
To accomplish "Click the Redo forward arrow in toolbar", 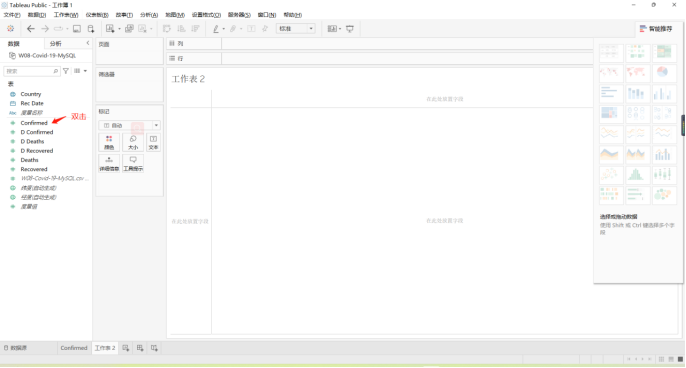I will coord(45,29).
